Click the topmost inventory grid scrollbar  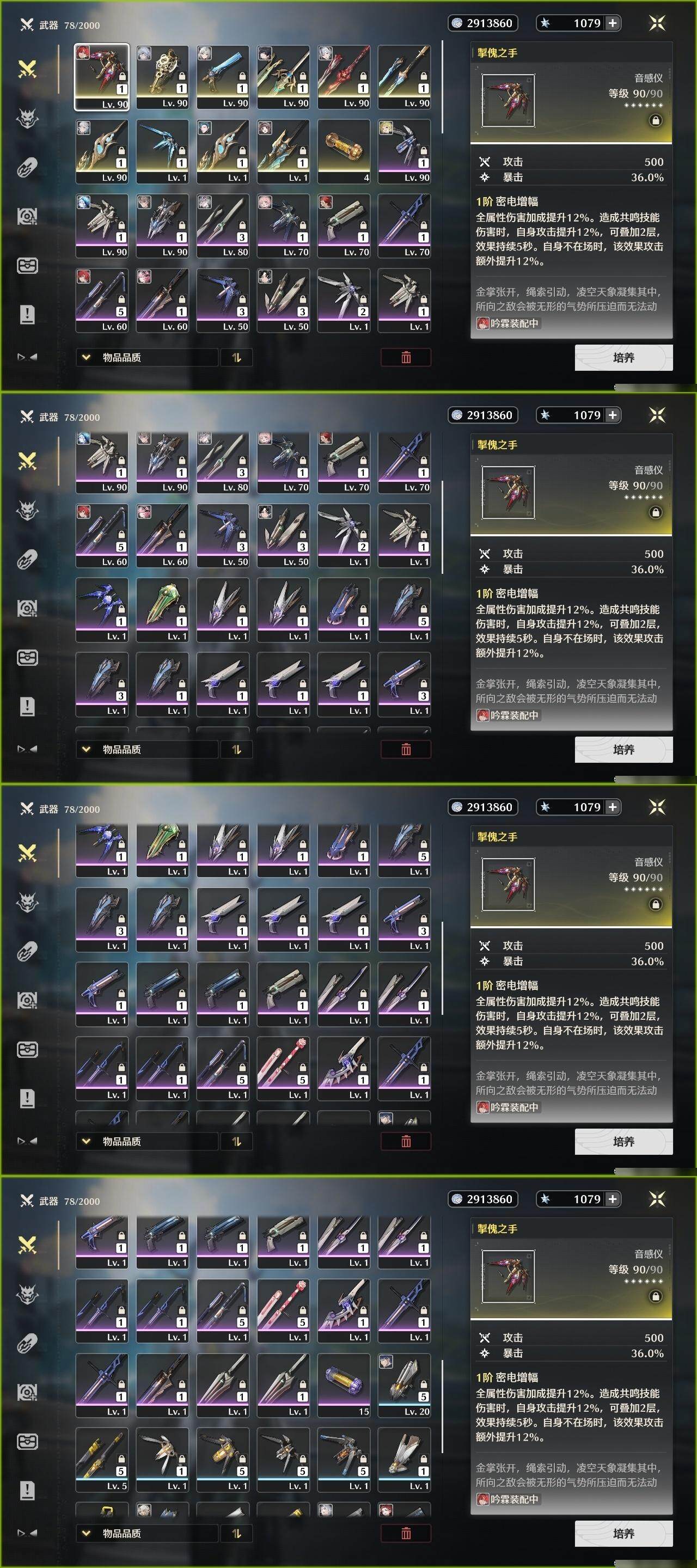tap(443, 87)
